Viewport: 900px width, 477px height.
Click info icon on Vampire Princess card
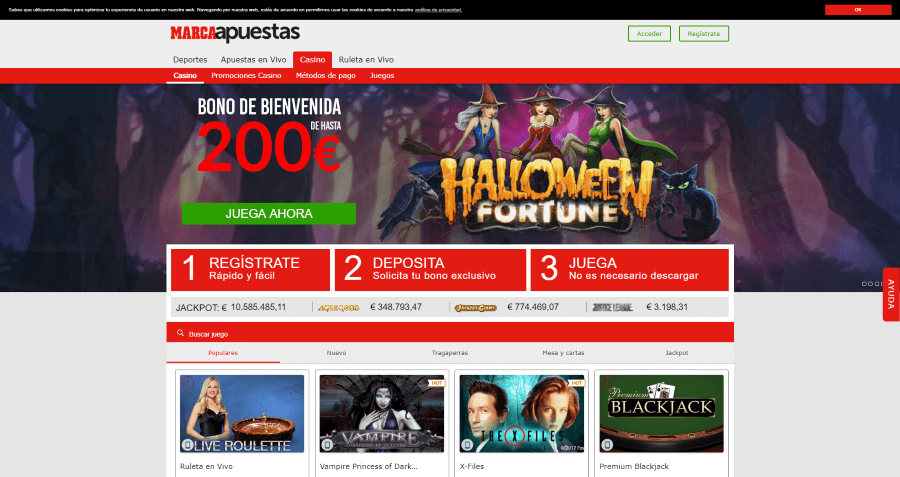tap(327, 382)
